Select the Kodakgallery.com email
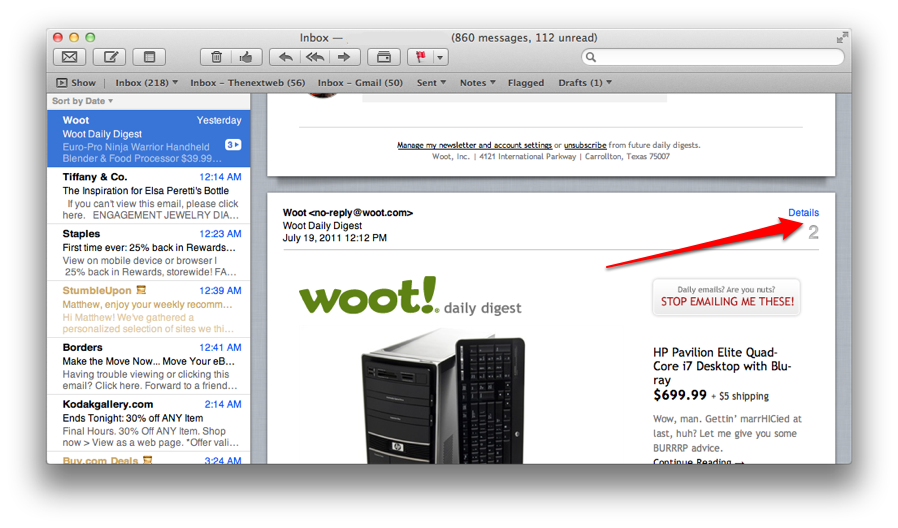The height and width of the screenshot is (528, 898). tap(148, 422)
